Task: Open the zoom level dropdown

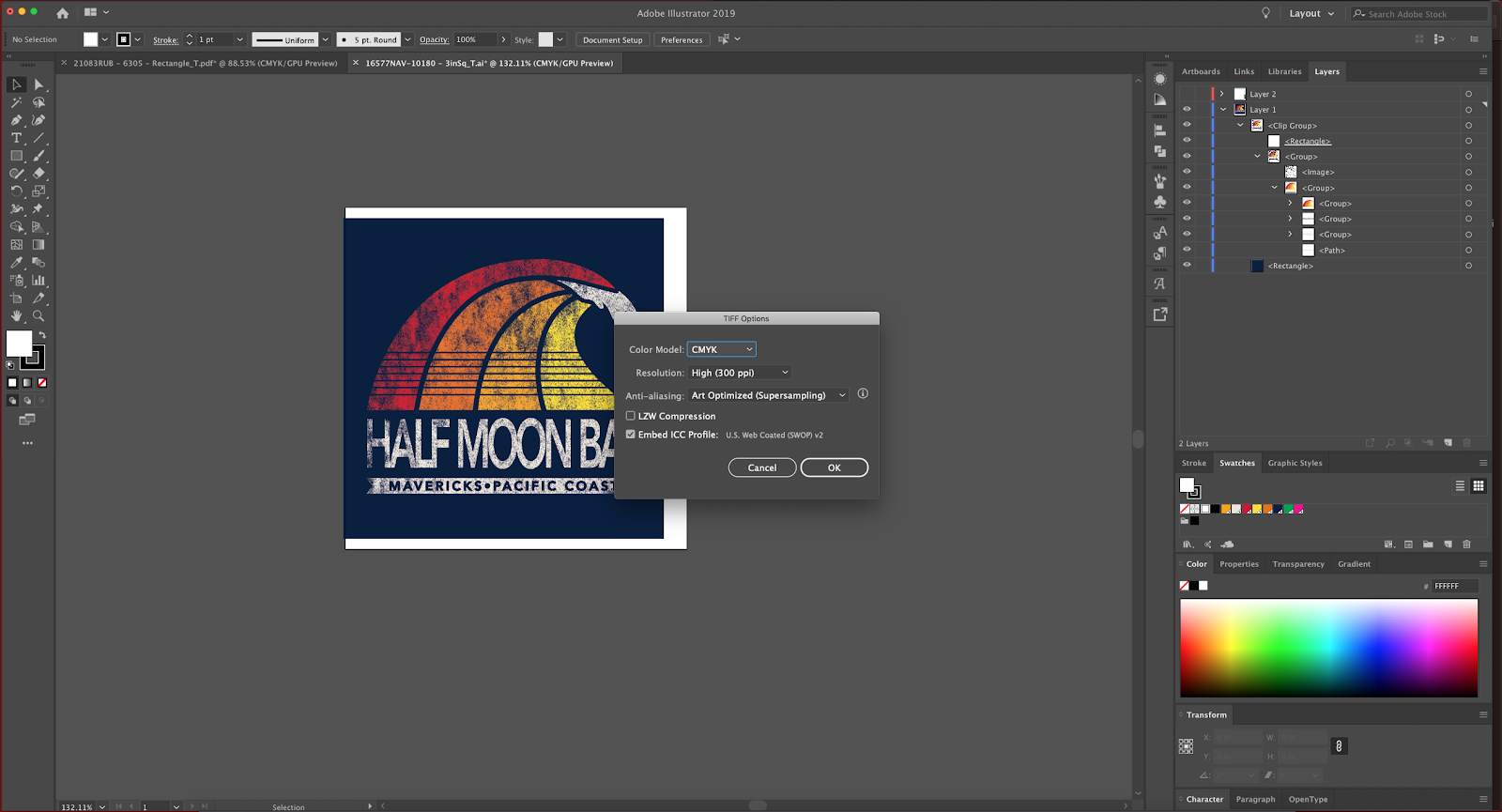Action: pyautogui.click(x=101, y=806)
